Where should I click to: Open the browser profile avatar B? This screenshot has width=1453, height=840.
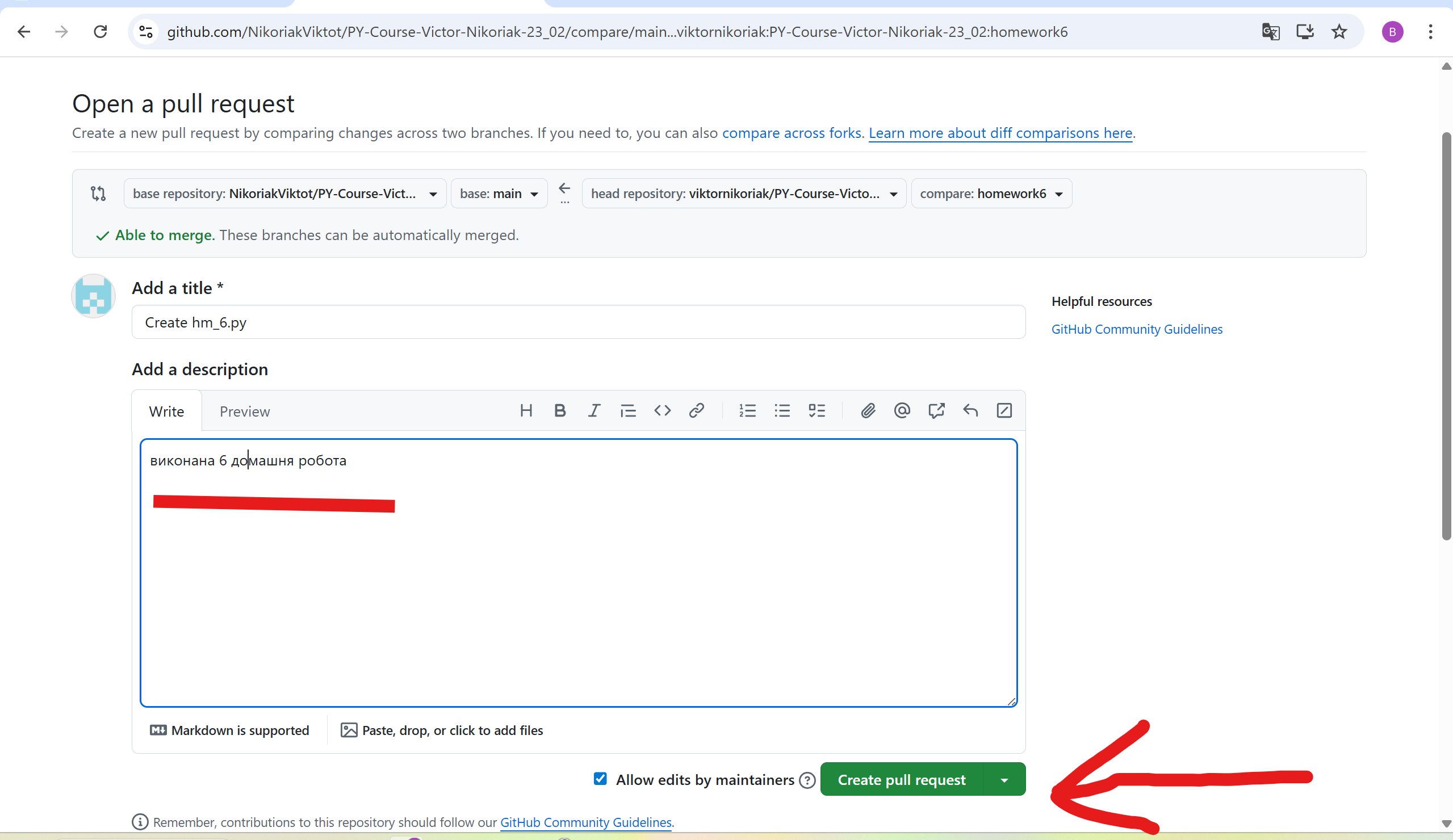point(1392,32)
